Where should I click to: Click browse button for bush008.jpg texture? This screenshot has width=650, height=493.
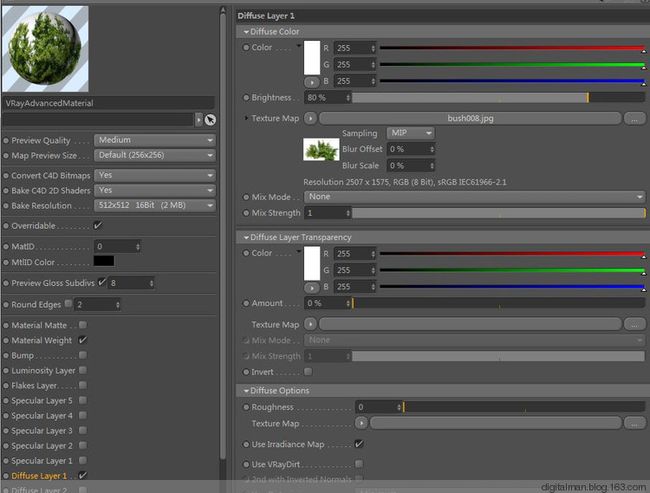pos(634,119)
